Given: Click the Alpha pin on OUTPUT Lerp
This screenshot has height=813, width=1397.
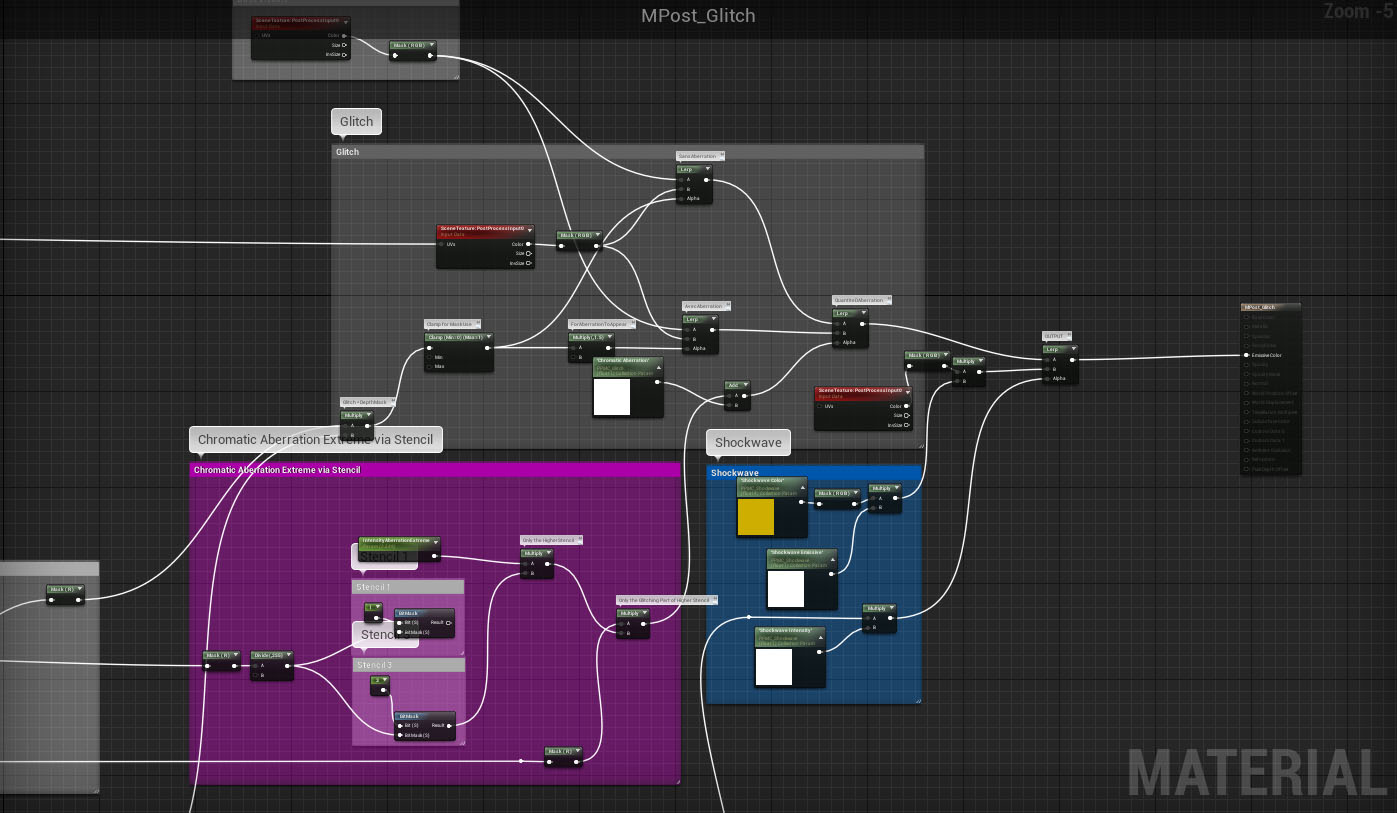Looking at the screenshot, I should click(x=1046, y=378).
